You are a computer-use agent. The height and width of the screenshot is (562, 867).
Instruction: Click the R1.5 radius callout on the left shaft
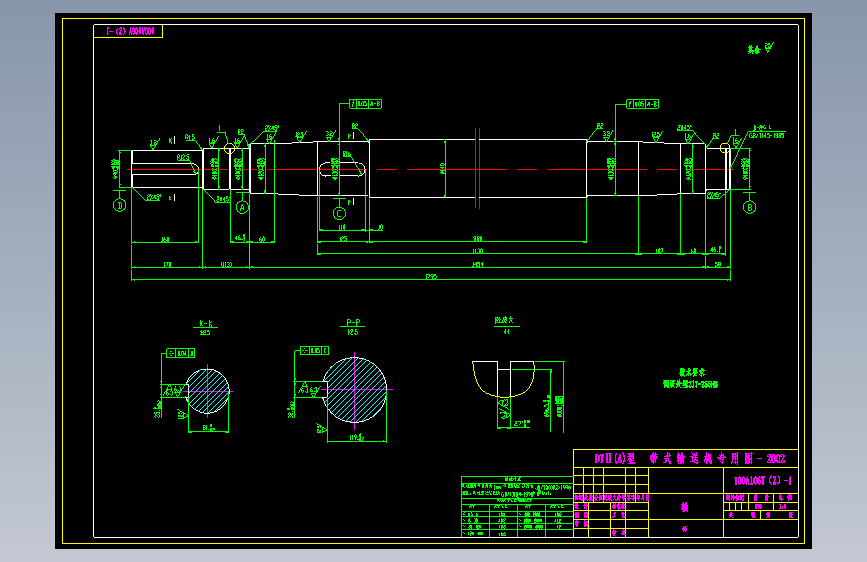(190, 137)
